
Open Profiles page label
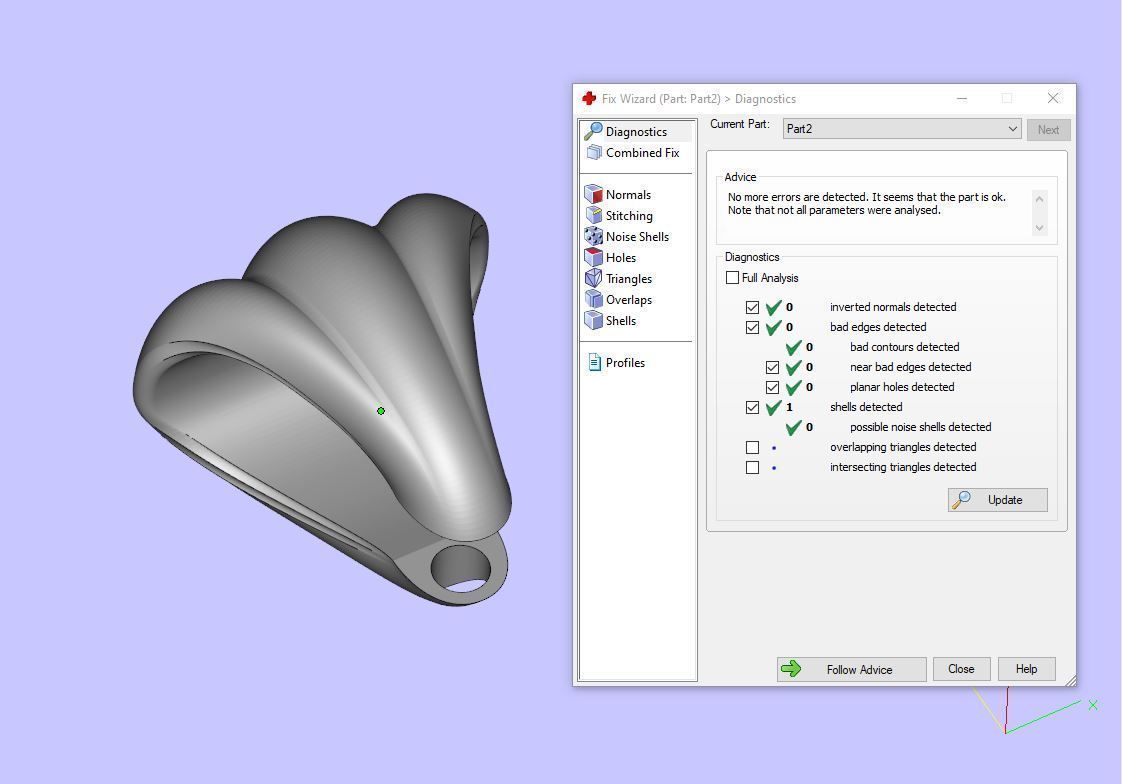point(625,363)
